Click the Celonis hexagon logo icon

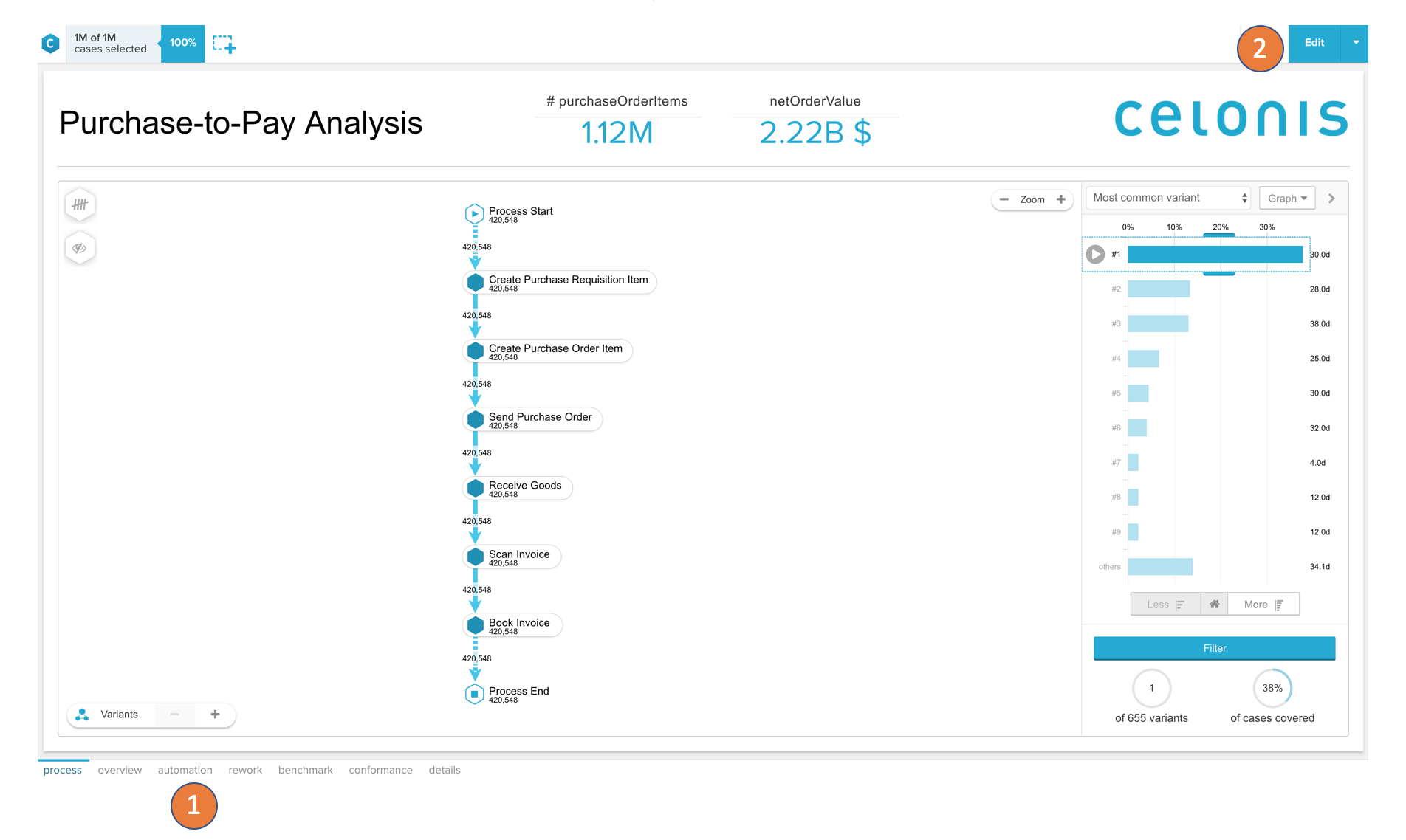[50, 44]
